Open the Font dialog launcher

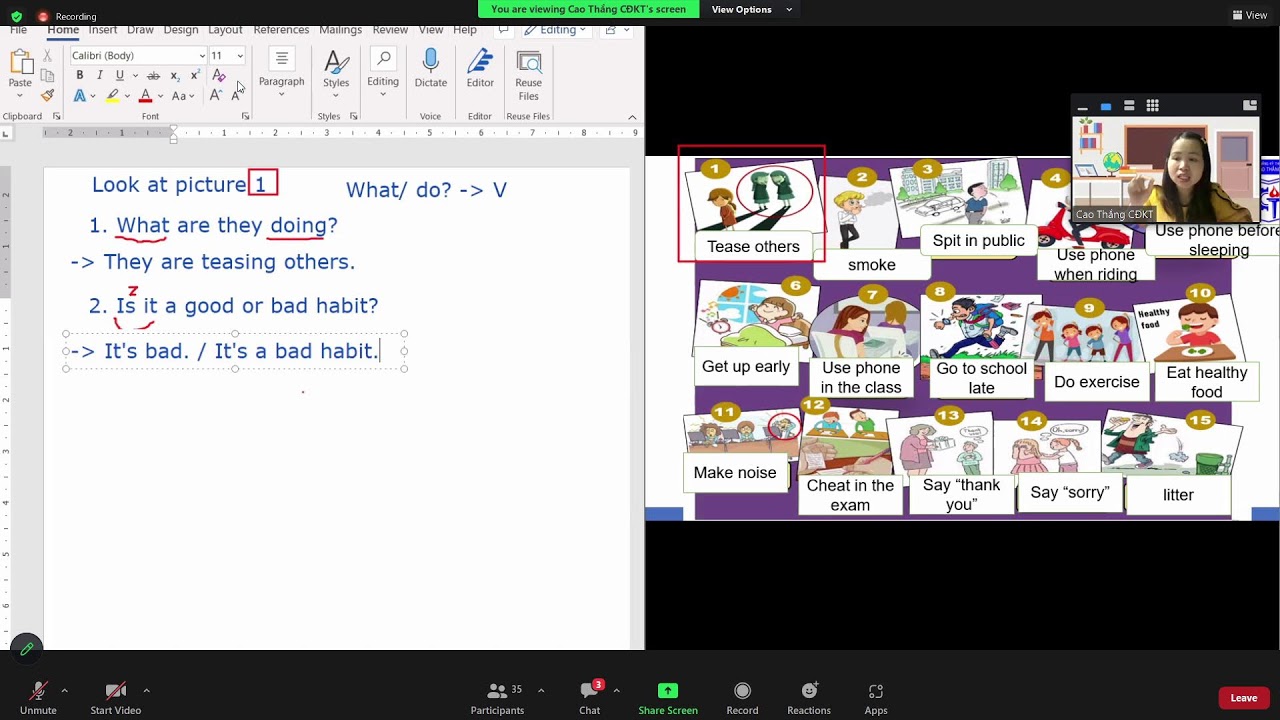(245, 117)
